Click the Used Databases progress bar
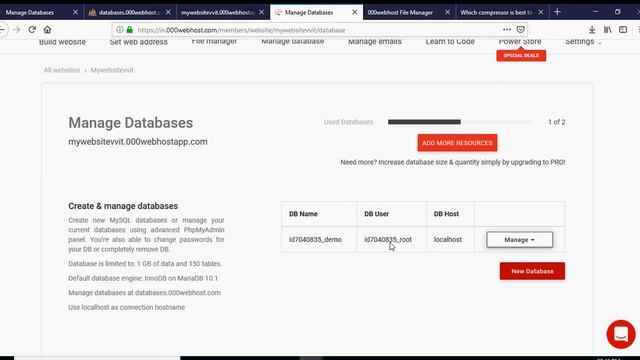 [460, 122]
